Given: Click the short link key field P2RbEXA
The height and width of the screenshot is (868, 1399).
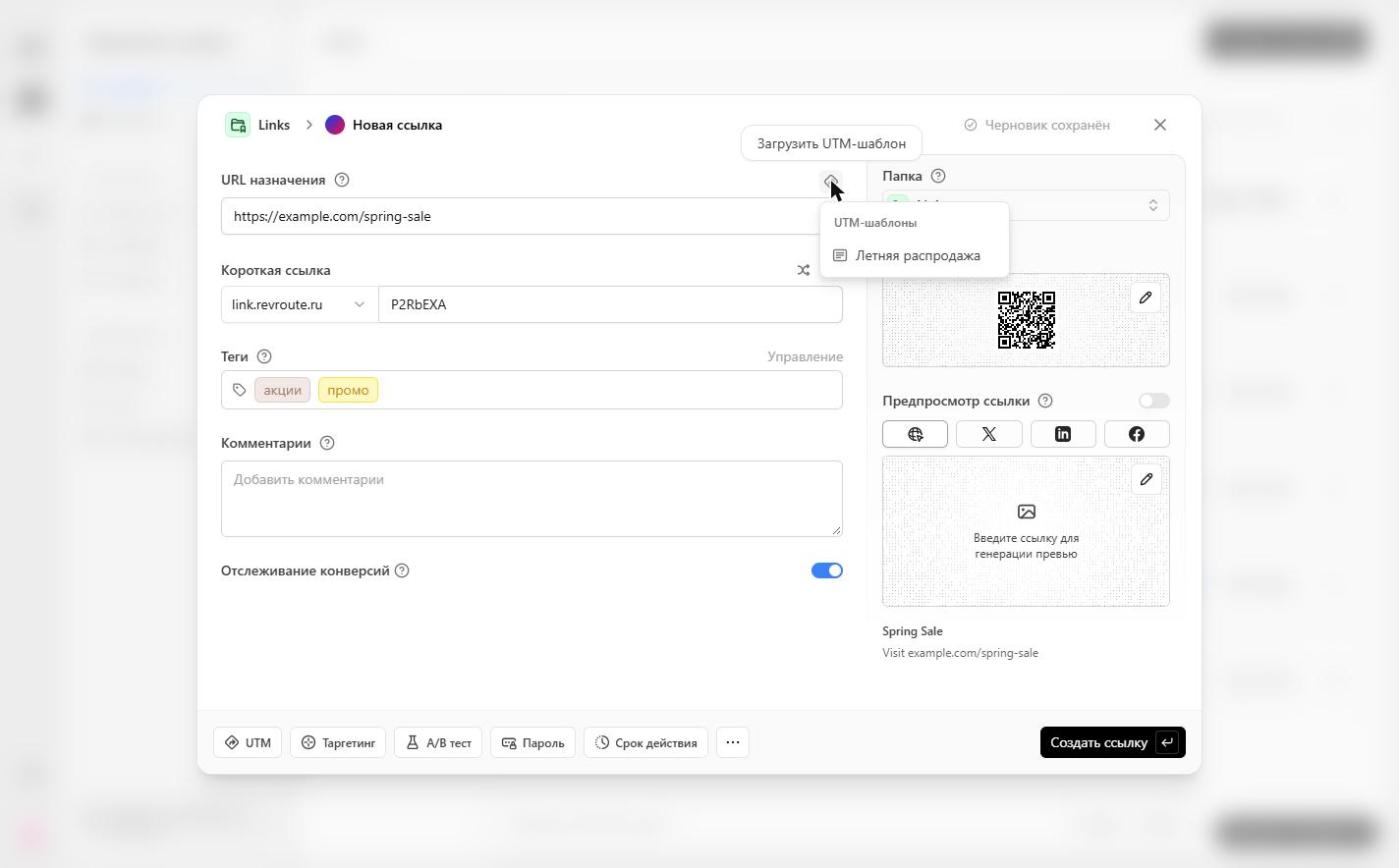Looking at the screenshot, I should (x=610, y=305).
